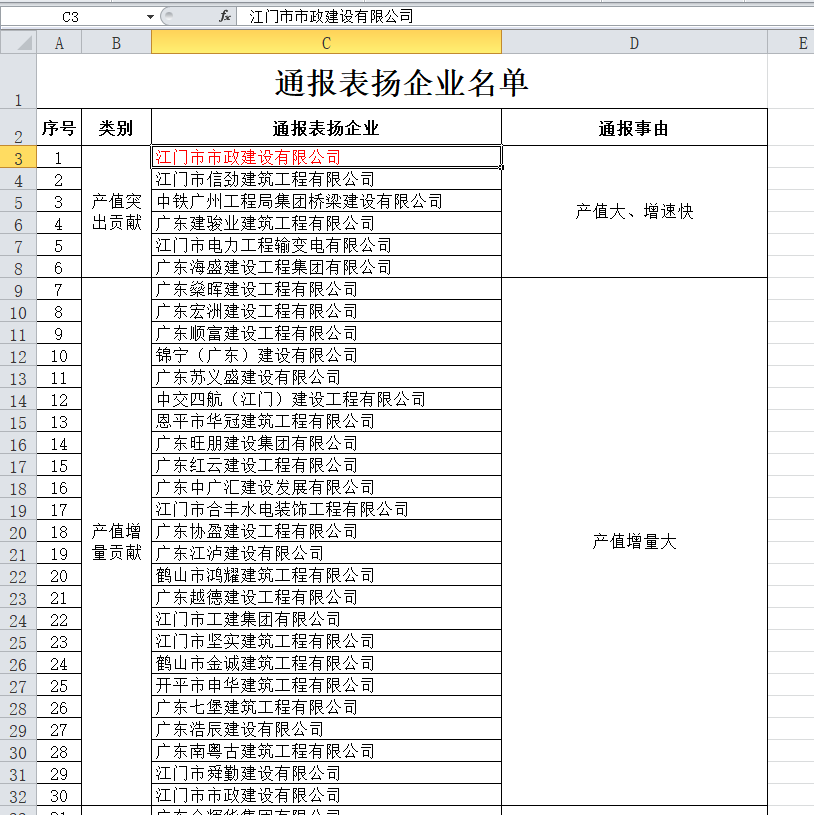Viewport: 814px width, 815px height.
Task: Select column B header
Action: 116,42
